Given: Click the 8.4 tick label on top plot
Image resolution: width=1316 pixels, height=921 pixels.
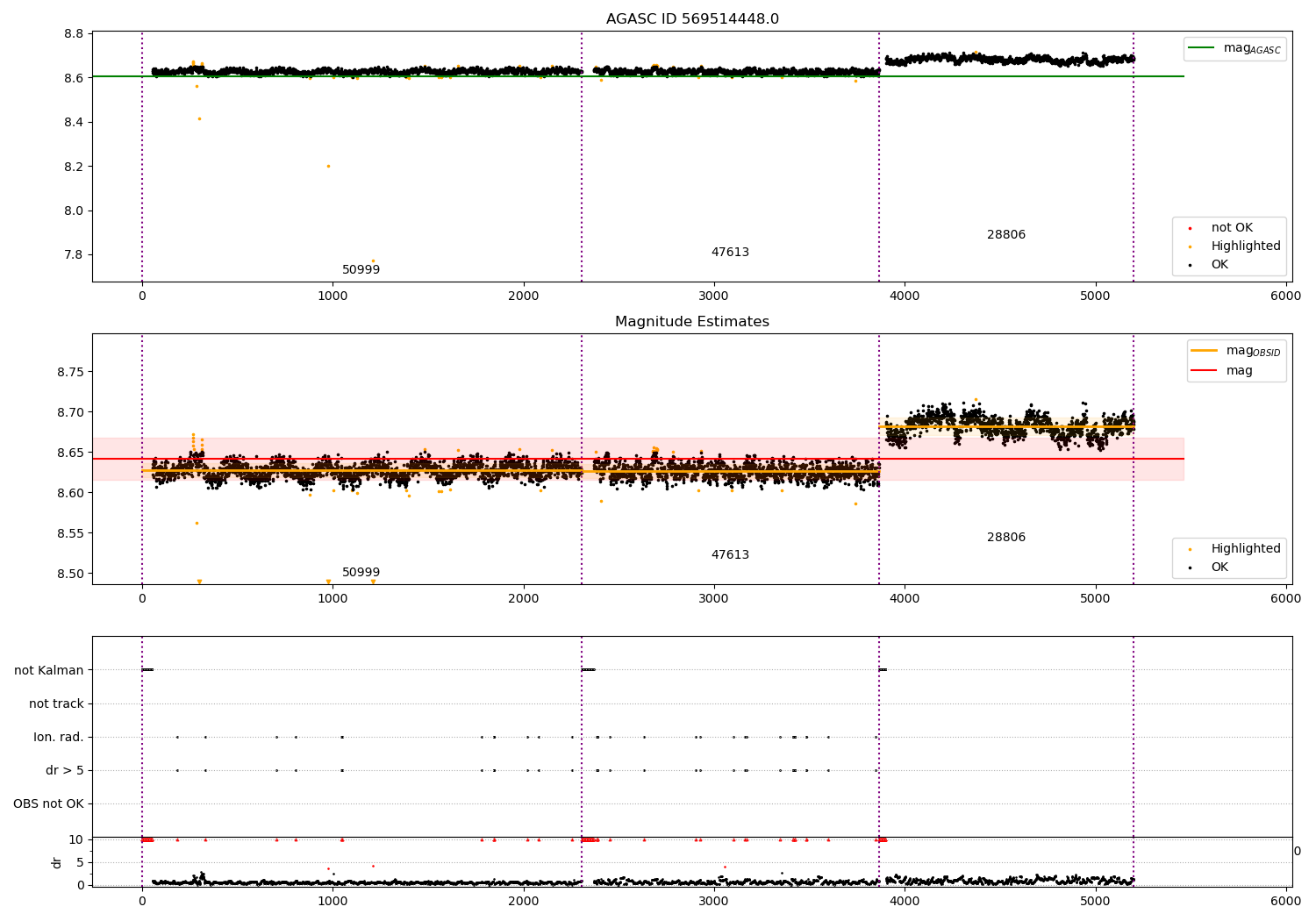Looking at the screenshot, I should [x=74, y=122].
